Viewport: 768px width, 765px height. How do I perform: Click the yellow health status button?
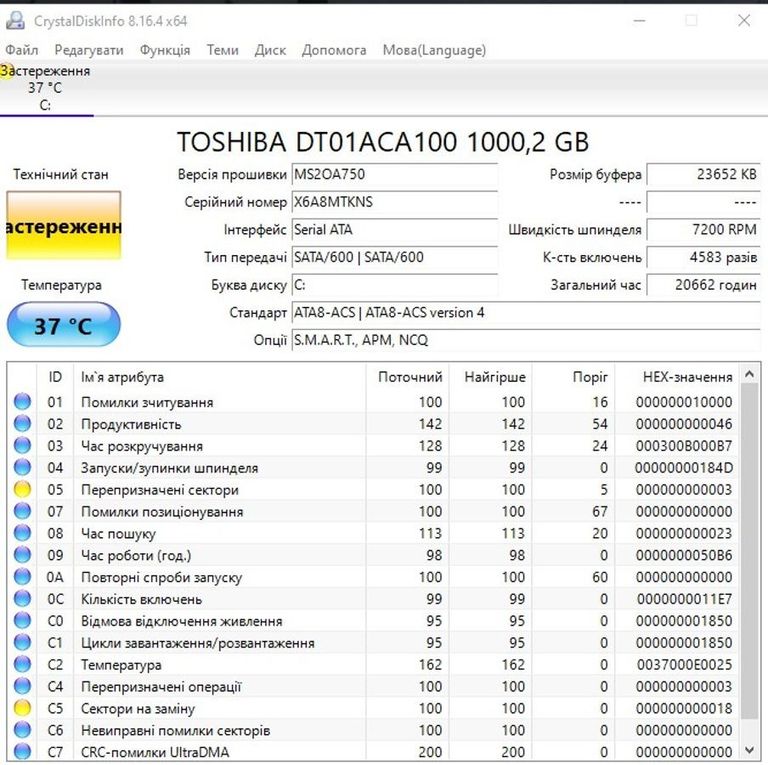click(64, 226)
